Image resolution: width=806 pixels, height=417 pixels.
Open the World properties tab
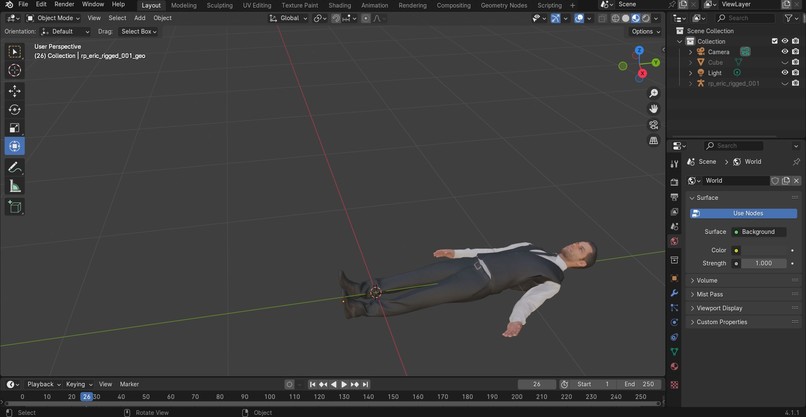coord(674,241)
